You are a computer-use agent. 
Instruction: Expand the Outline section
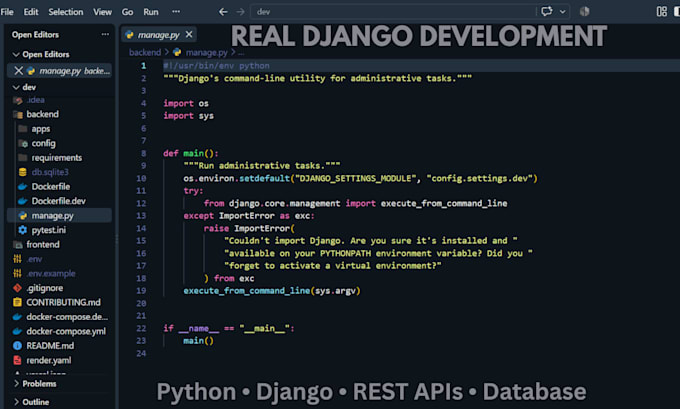[x=31, y=402]
